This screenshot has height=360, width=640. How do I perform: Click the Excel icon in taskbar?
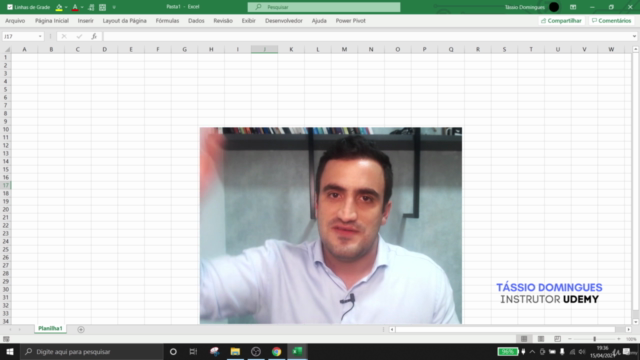pos(298,351)
